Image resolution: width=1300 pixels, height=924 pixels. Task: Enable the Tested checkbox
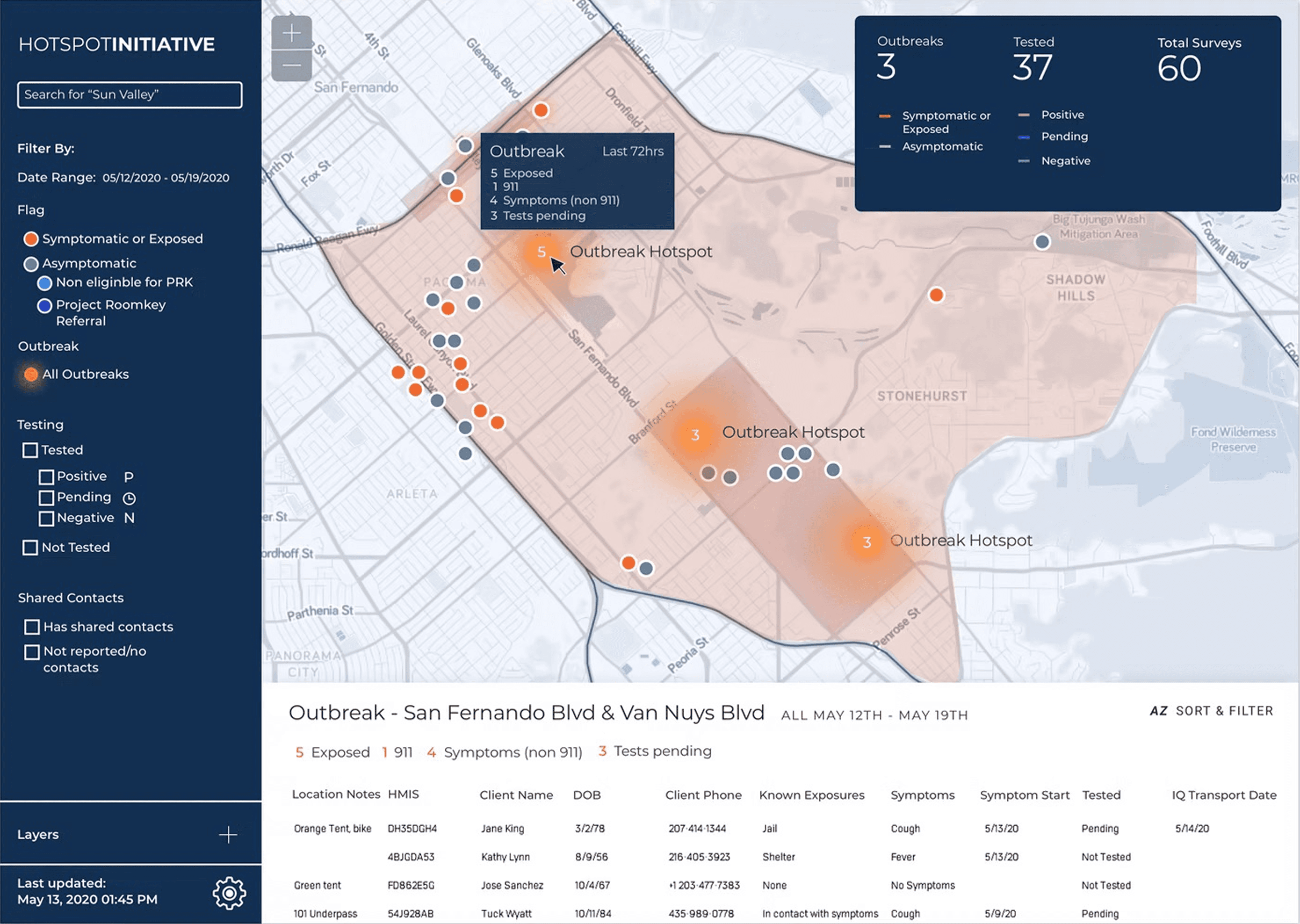(30, 450)
